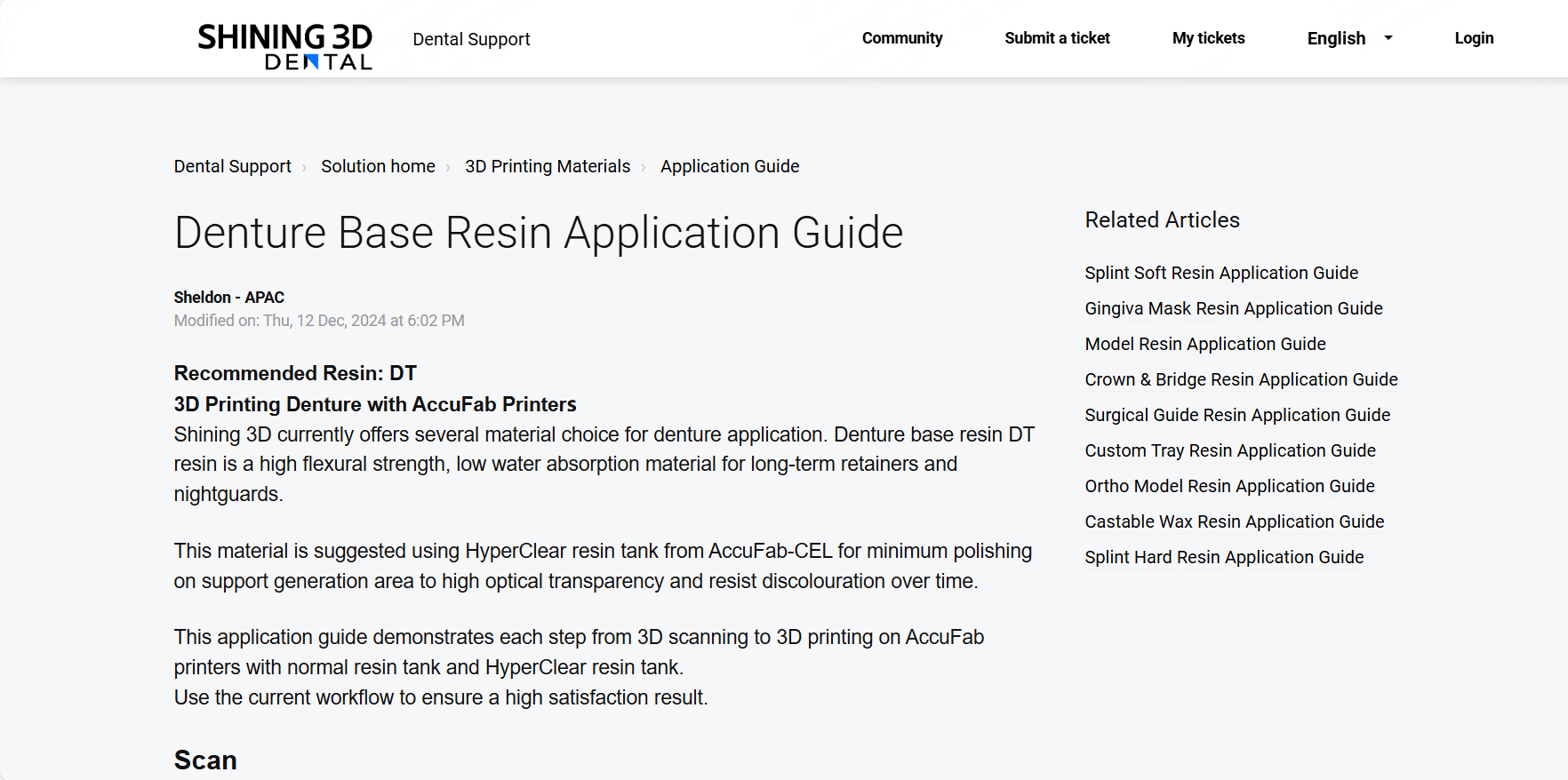
Task: Click the Shining 3D Dental logo
Action: 284,47
